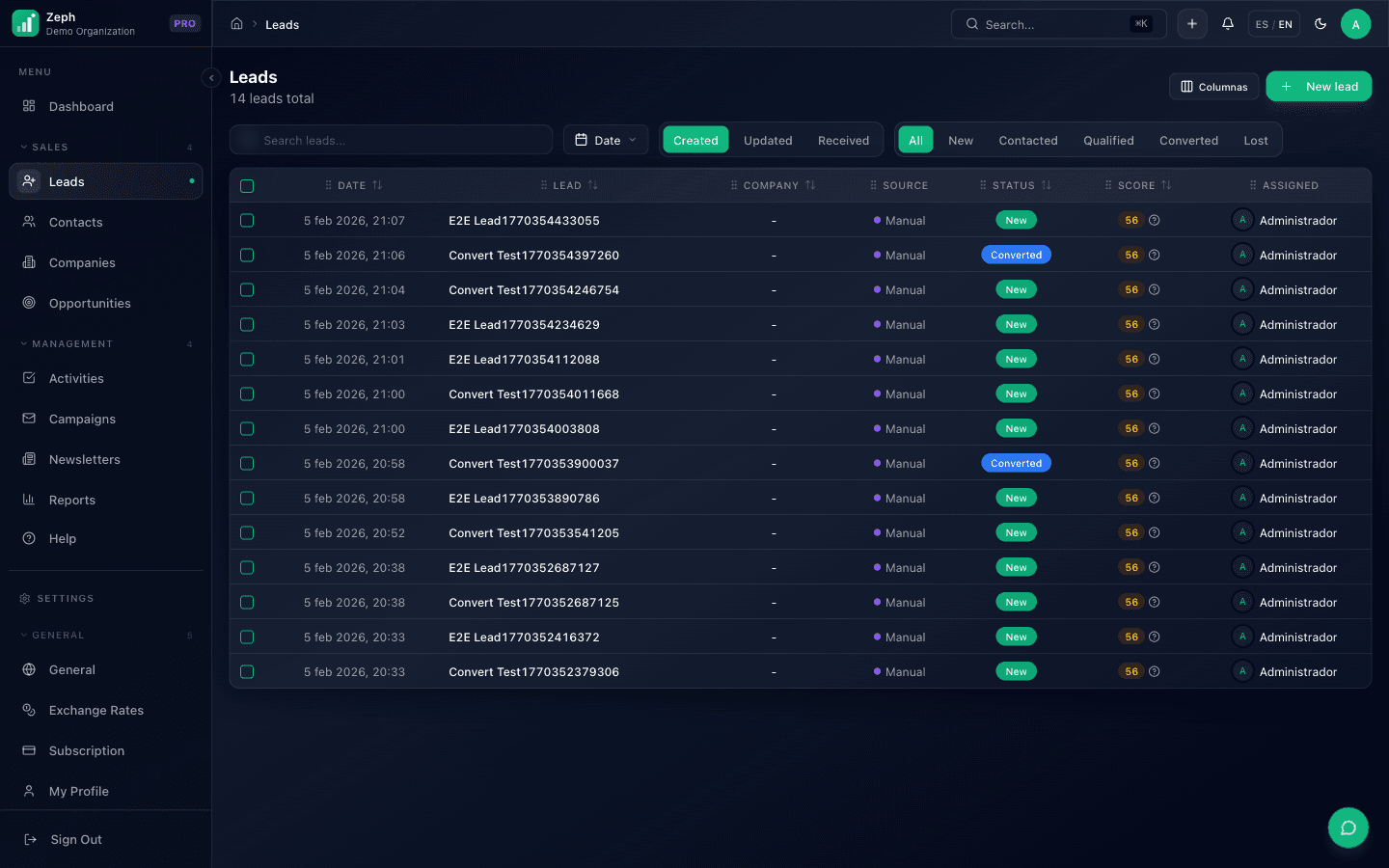Click the home breadcrumb icon
Image resolution: width=1389 pixels, height=868 pixels.
[236, 24]
